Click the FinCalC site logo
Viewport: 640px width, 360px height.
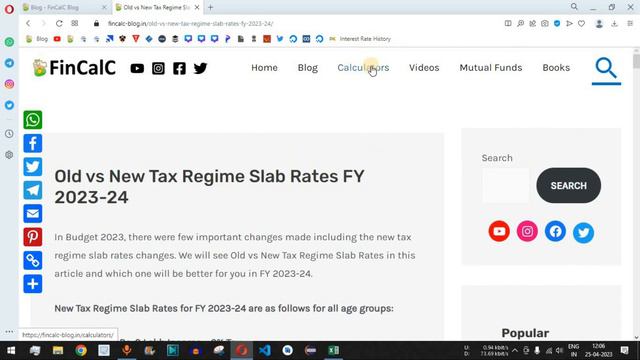(74, 68)
